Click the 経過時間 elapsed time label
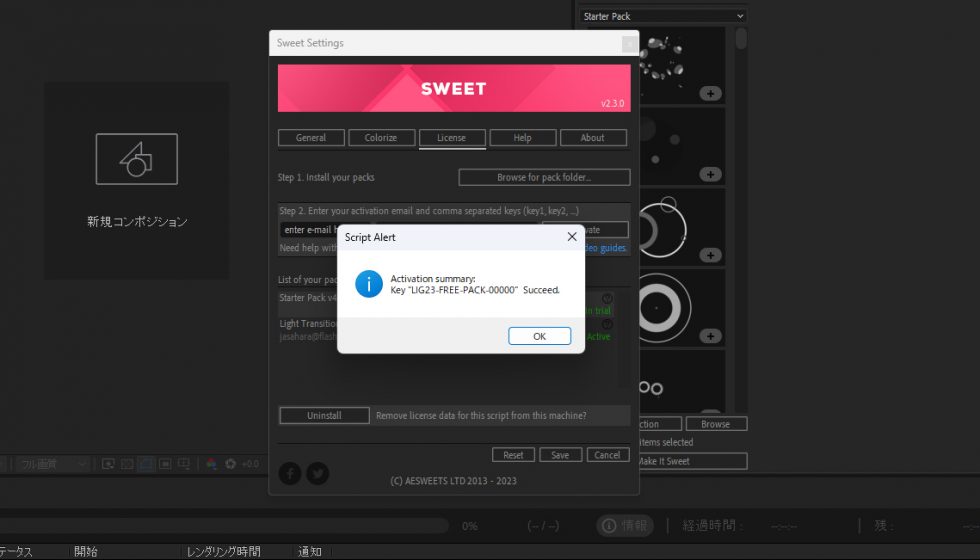Image resolution: width=980 pixels, height=560 pixels. 712,526
